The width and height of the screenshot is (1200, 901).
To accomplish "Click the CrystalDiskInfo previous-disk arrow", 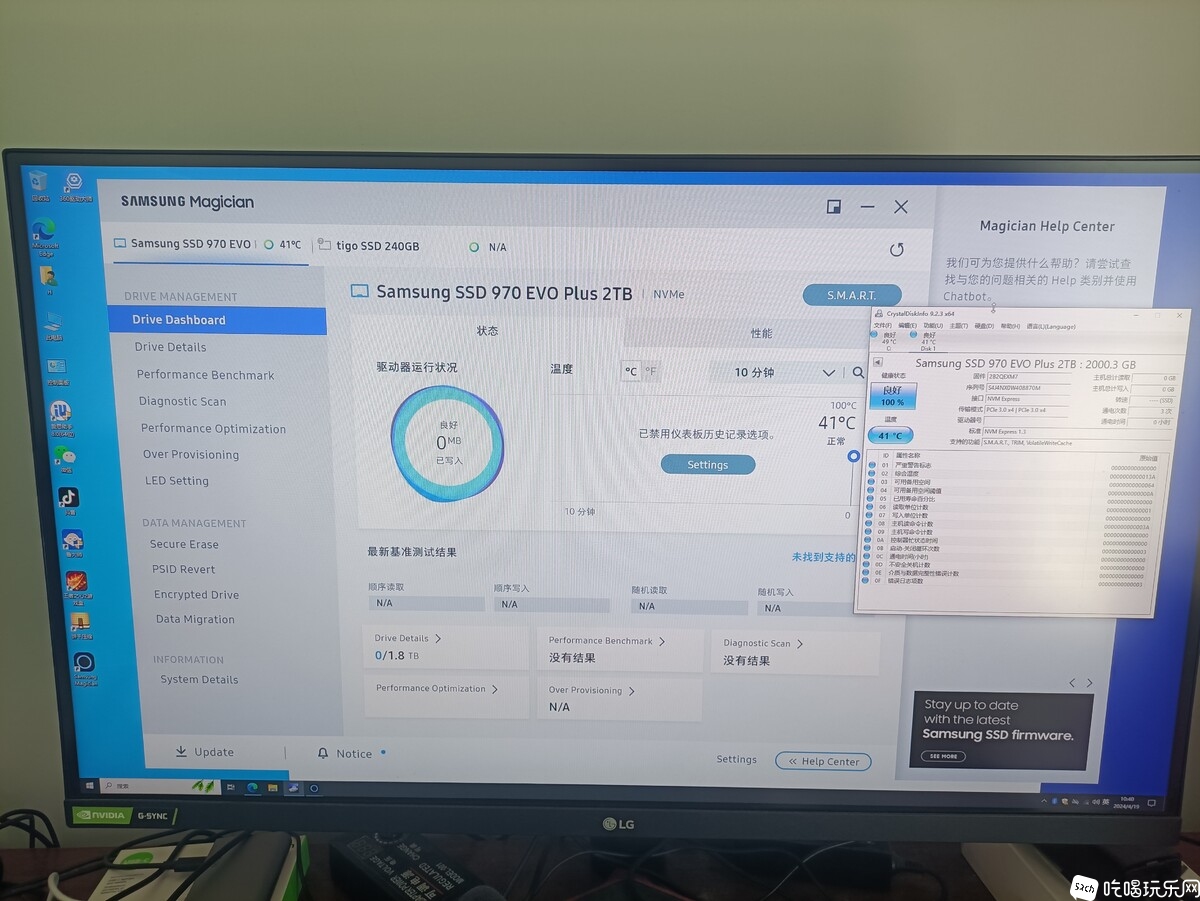I will point(877,362).
